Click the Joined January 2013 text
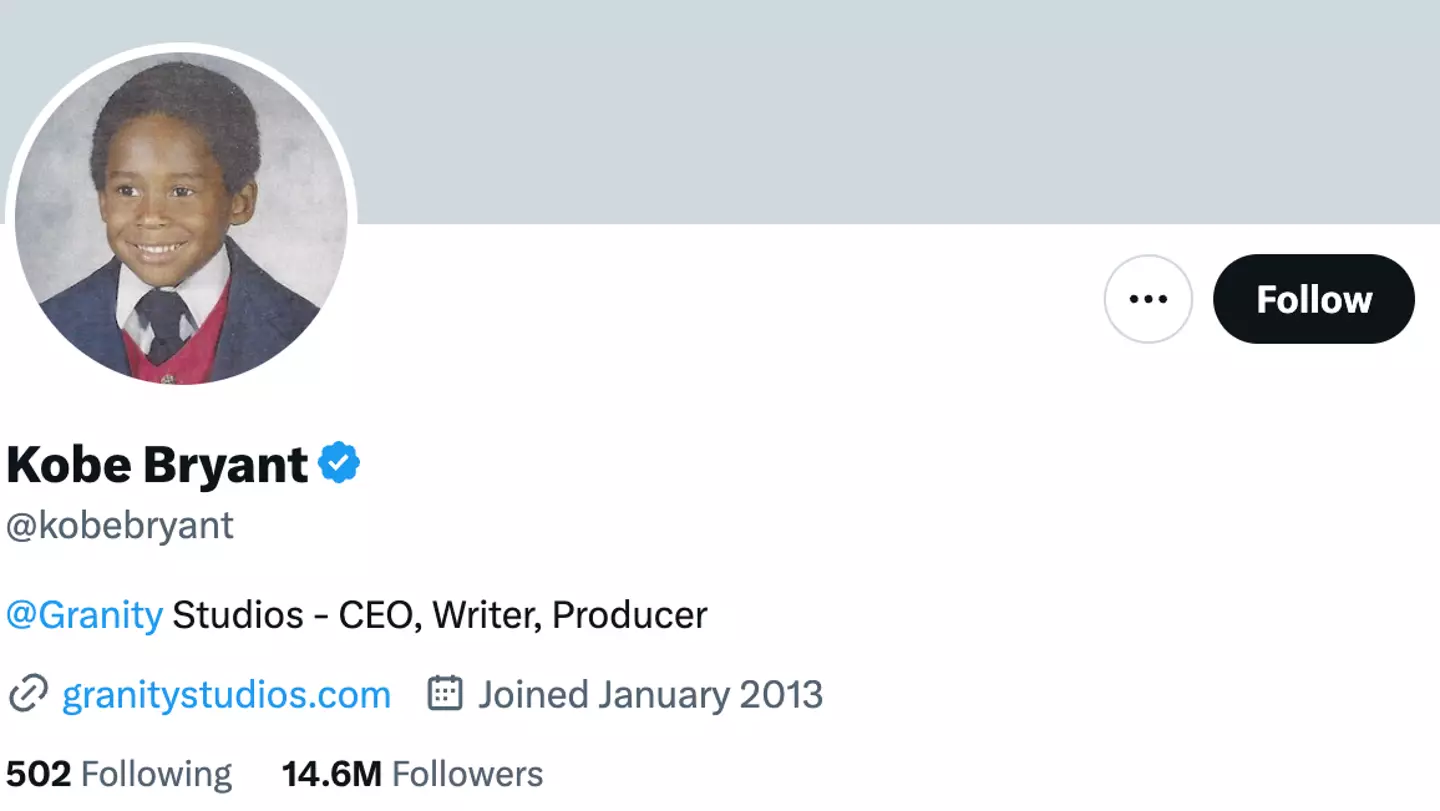 650,694
